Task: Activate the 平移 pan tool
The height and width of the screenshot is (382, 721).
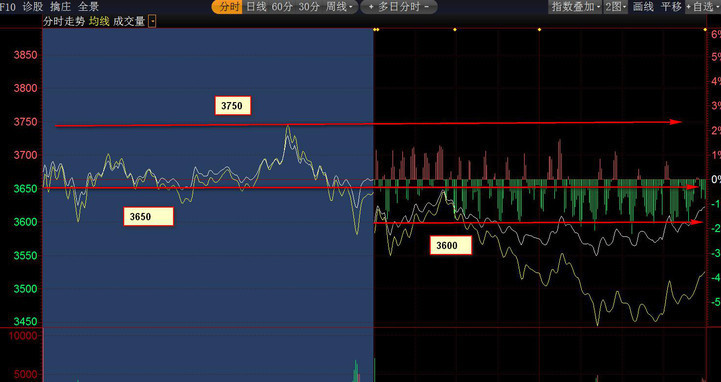Action: (671, 7)
